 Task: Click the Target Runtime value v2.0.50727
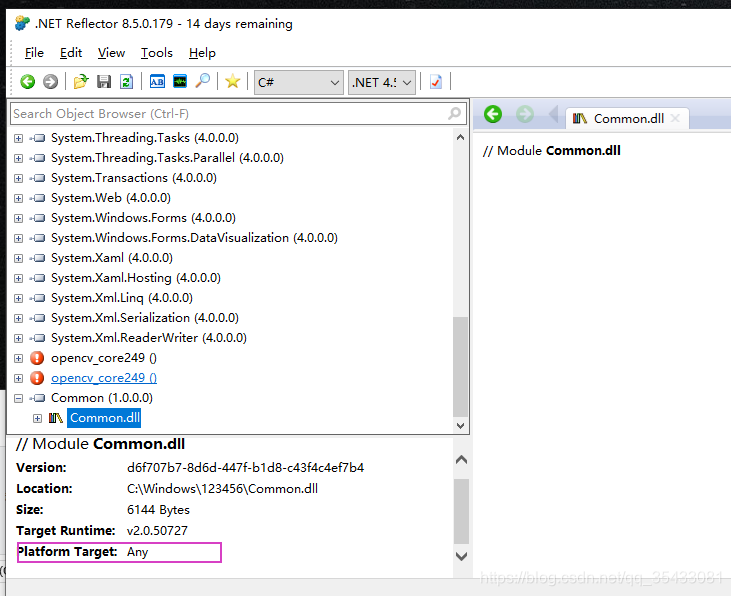(x=157, y=531)
